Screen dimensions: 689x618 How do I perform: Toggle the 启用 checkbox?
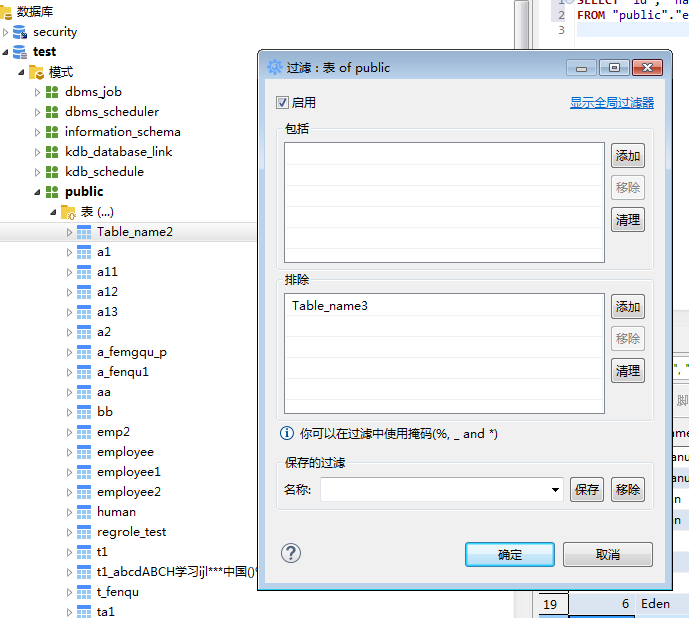tap(282, 103)
